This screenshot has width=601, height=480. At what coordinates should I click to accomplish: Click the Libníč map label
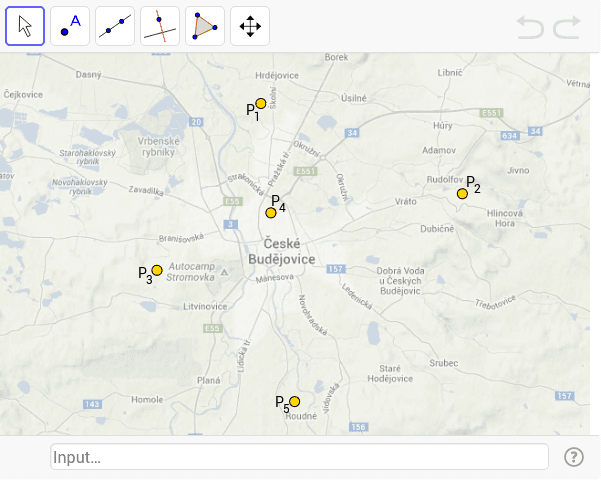coord(450,72)
